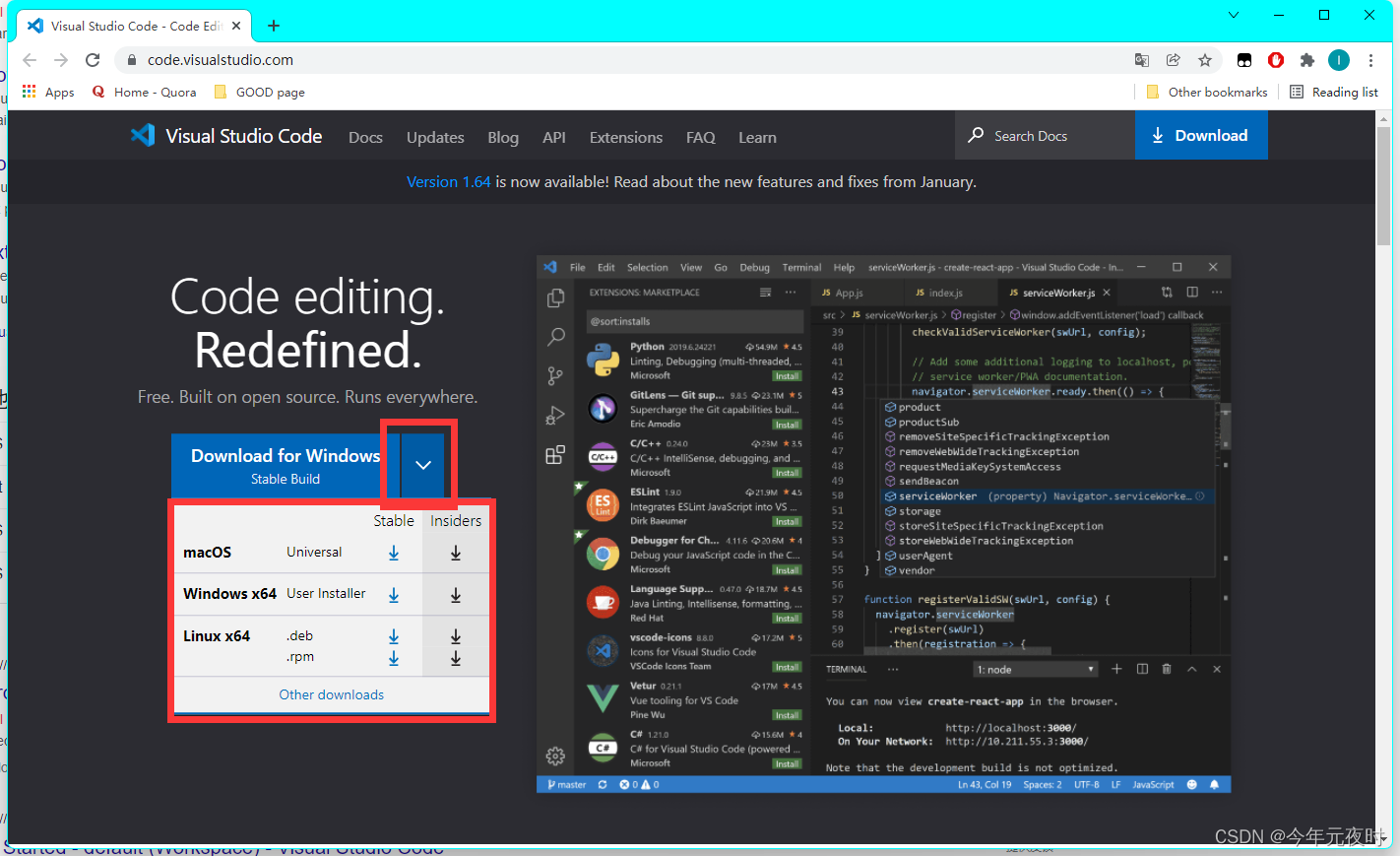Screen dimensions: 1400x856
Task: Download Linux .deb stable package
Action: (394, 636)
